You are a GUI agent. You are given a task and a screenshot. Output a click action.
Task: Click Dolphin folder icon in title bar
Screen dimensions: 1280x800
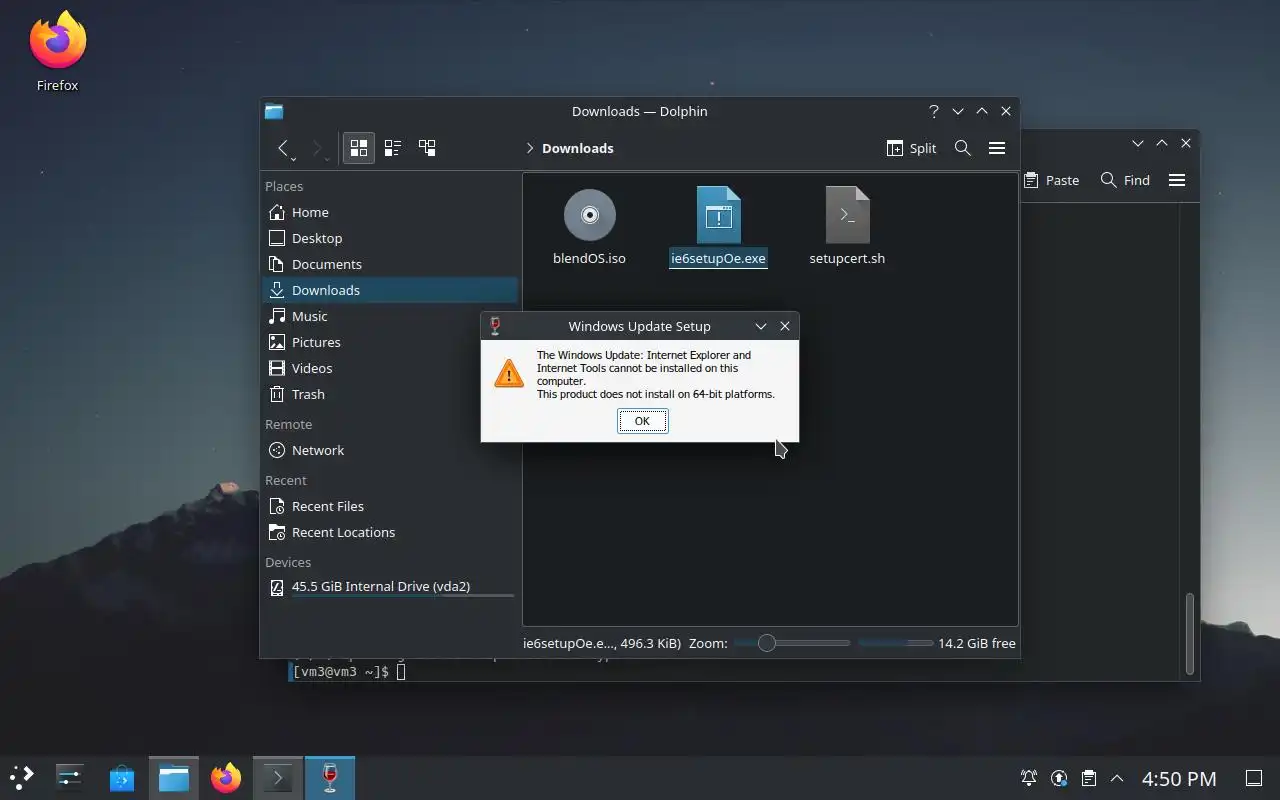pyautogui.click(x=274, y=111)
